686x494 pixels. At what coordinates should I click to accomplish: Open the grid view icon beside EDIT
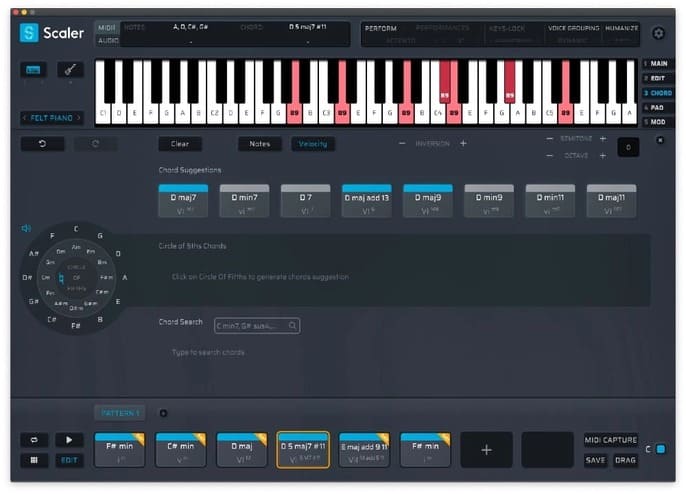click(35, 460)
